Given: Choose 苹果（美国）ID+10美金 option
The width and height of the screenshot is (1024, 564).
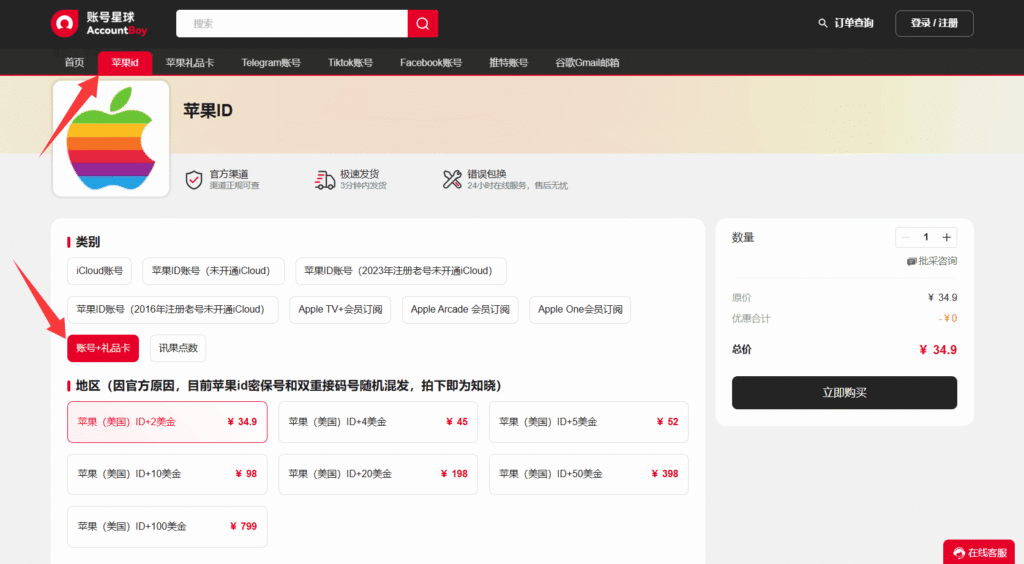Looking at the screenshot, I should pos(167,474).
